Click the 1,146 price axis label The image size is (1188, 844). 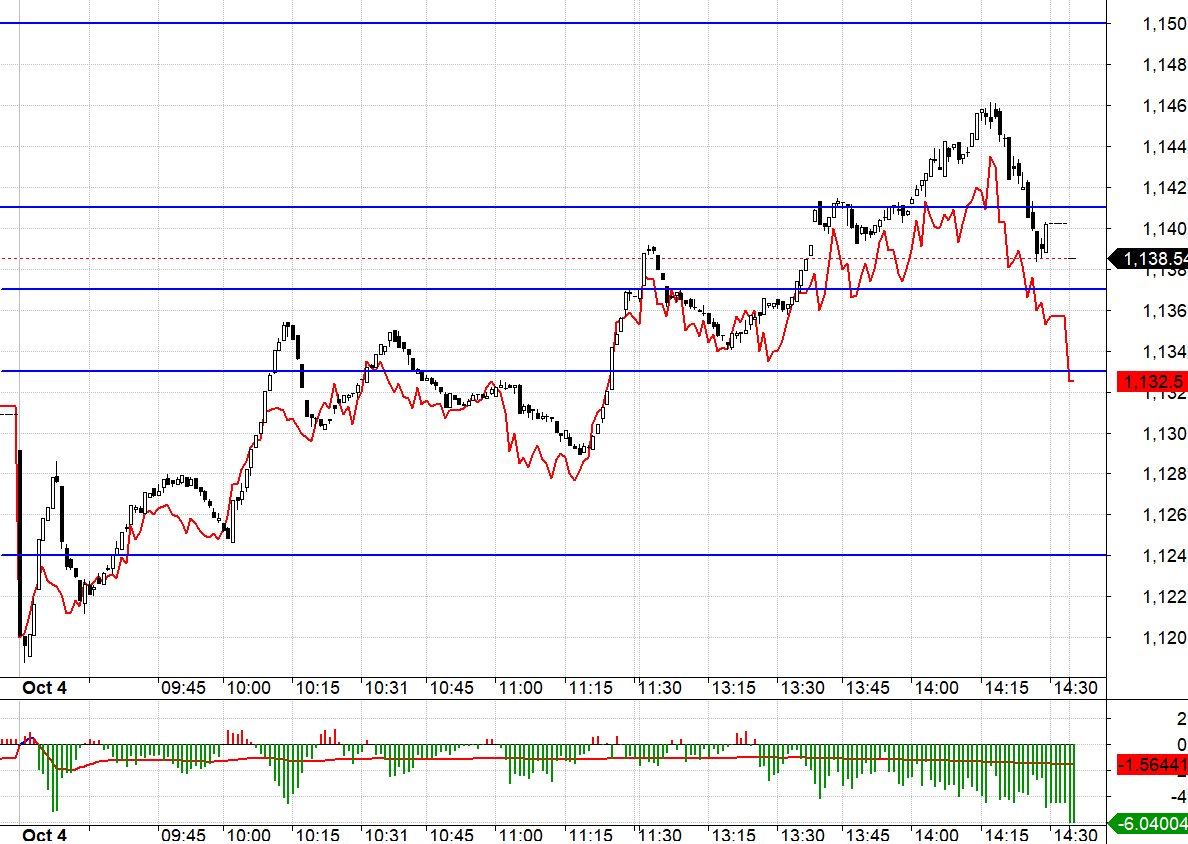click(x=1164, y=105)
